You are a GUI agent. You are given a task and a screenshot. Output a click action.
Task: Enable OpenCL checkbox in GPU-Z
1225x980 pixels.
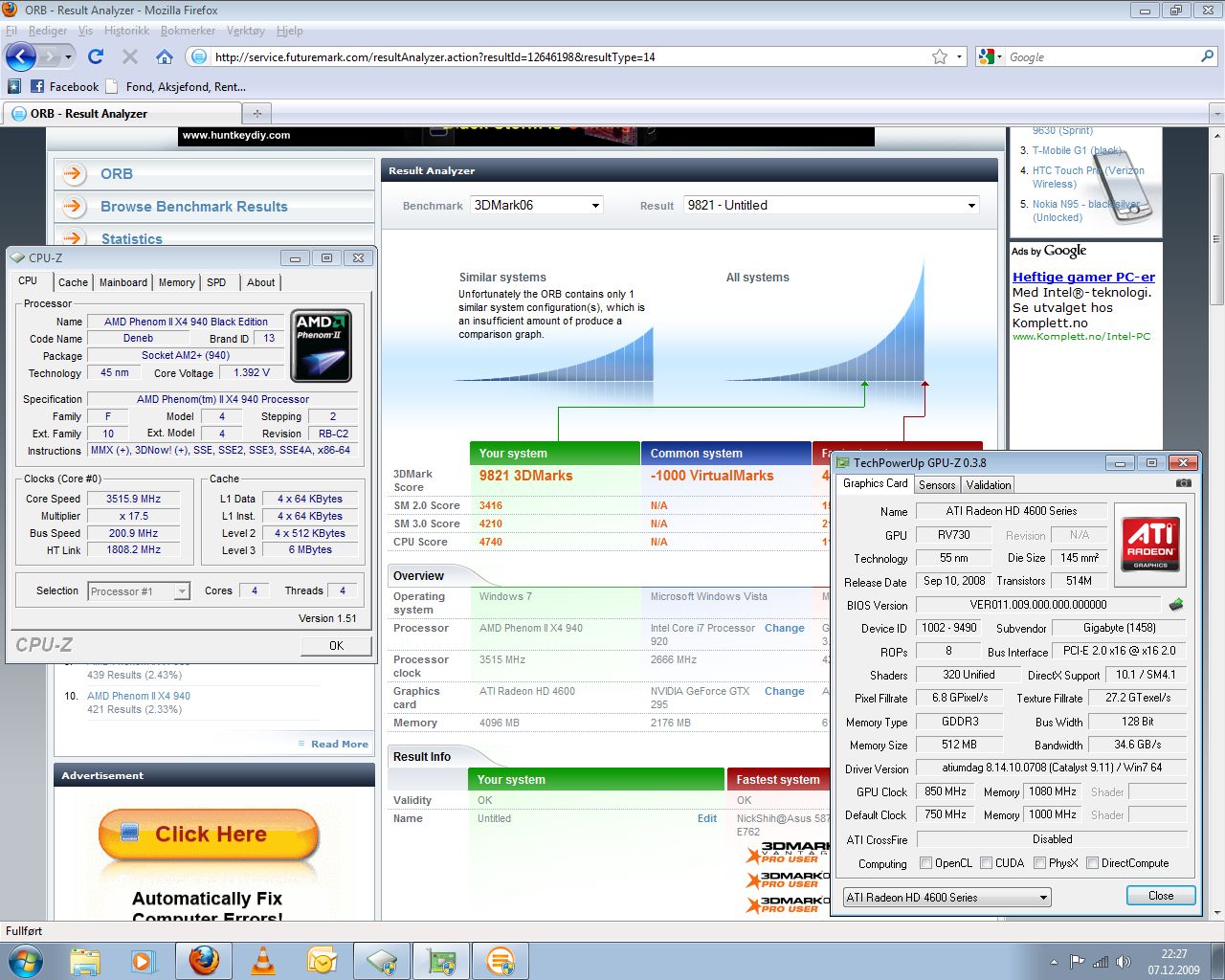click(925, 862)
